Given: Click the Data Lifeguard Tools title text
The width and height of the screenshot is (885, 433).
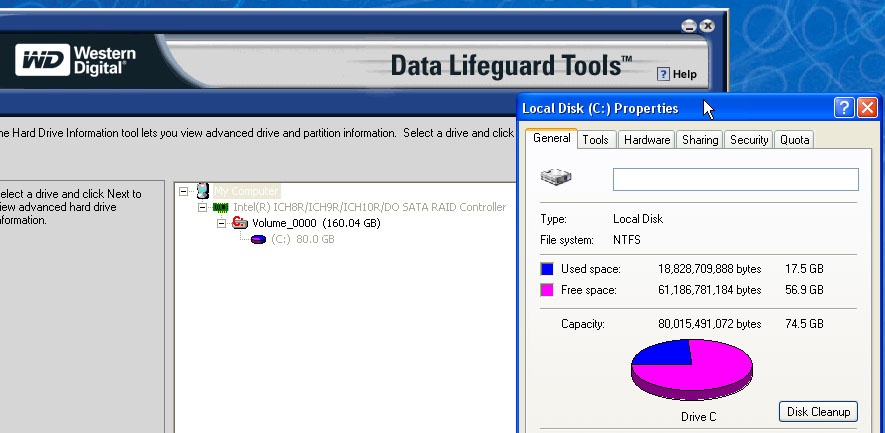Looking at the screenshot, I should (x=511, y=65).
